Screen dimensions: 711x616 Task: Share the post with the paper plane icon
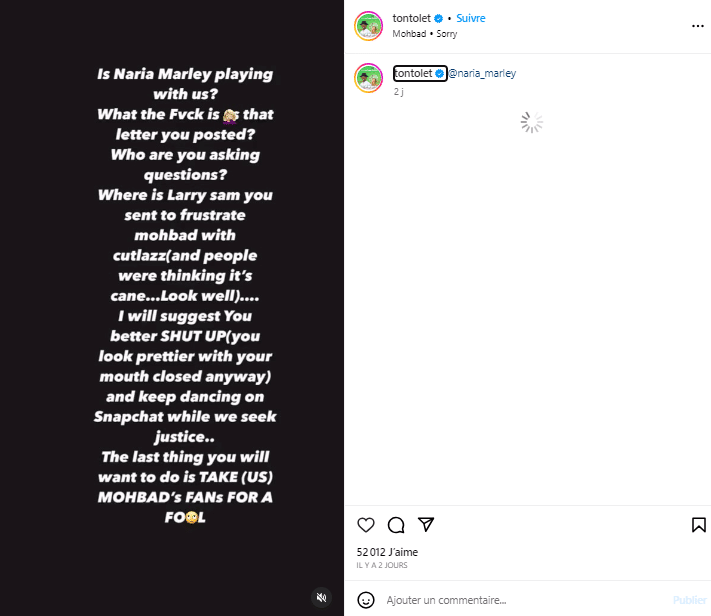[x=426, y=525]
